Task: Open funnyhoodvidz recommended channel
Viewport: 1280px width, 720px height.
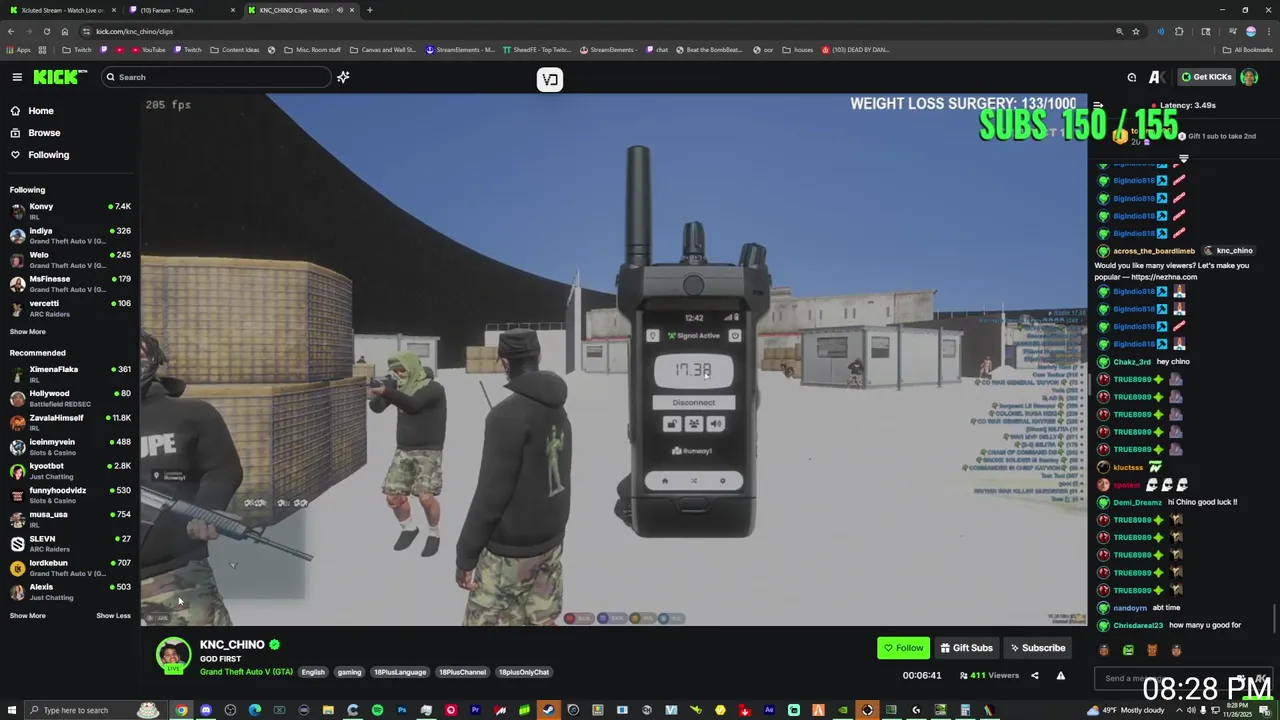Action: point(70,495)
